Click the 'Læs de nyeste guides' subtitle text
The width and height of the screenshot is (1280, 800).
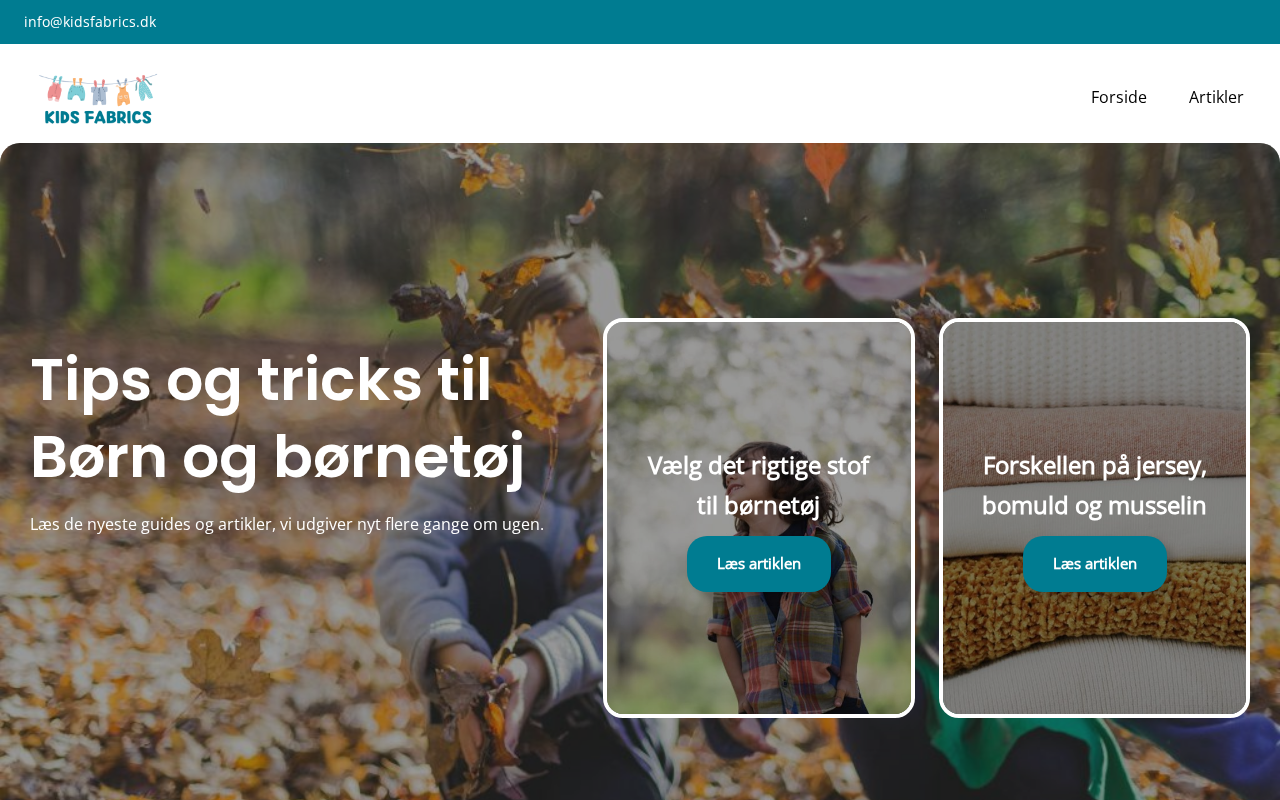point(287,524)
